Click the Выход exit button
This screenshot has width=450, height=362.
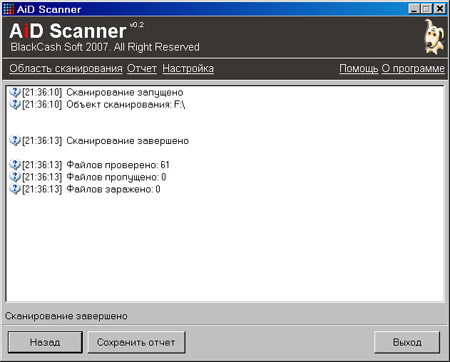407,342
